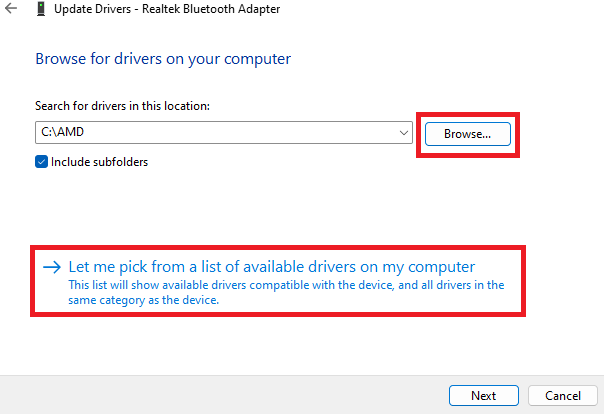Click the arrow icon beside Let me pick
The height and width of the screenshot is (414, 604).
51,267
